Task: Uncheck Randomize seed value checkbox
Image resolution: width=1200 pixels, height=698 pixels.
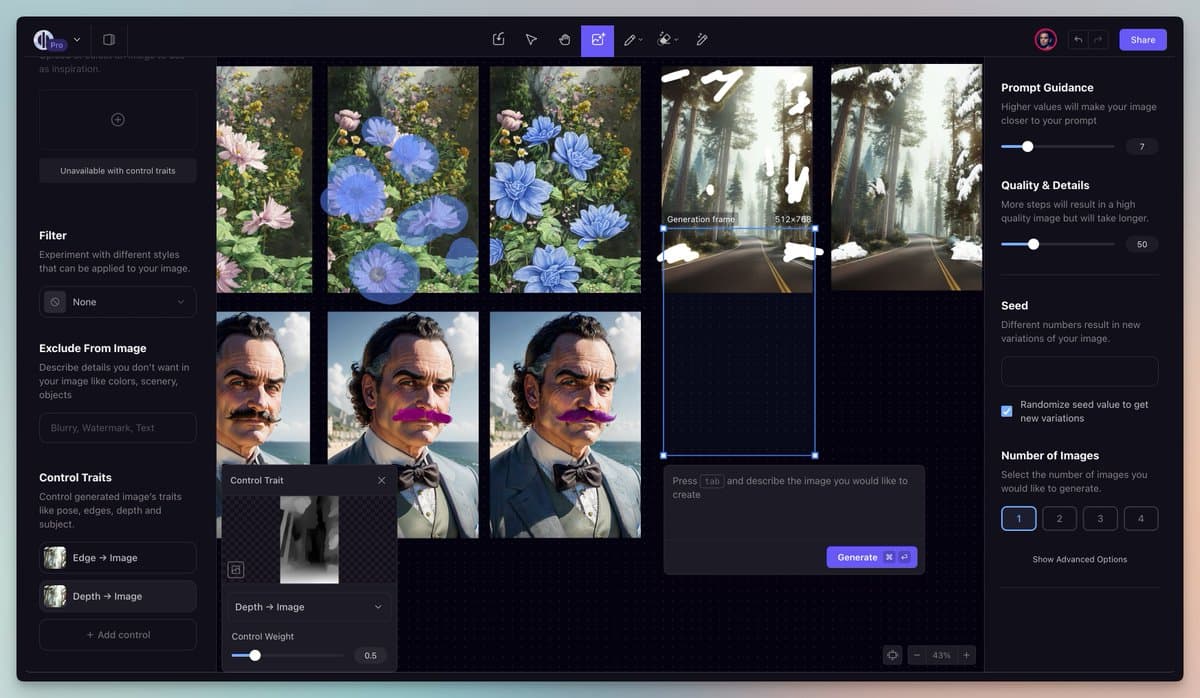Action: (x=1007, y=411)
